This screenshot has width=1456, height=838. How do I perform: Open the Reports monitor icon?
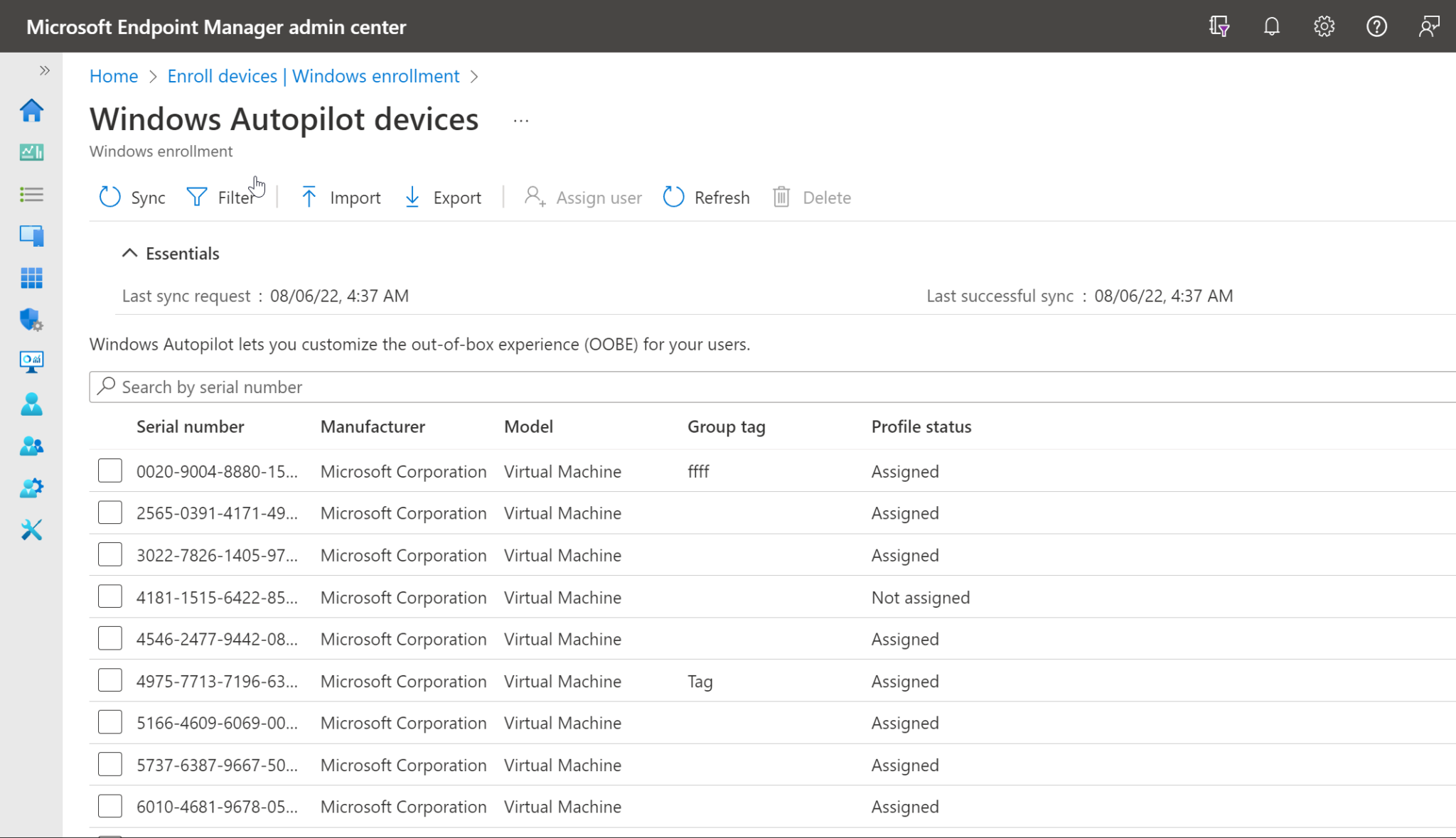tap(31, 362)
